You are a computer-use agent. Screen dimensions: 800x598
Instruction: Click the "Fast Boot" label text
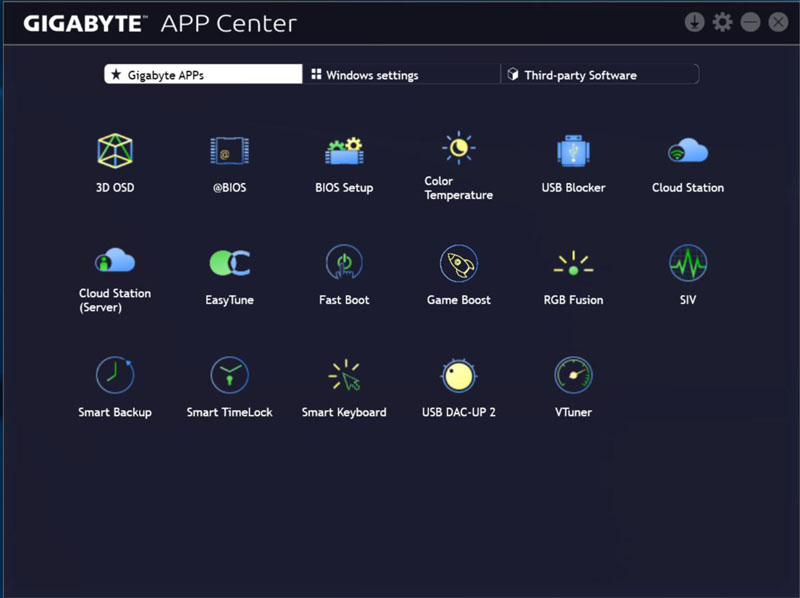tap(344, 300)
